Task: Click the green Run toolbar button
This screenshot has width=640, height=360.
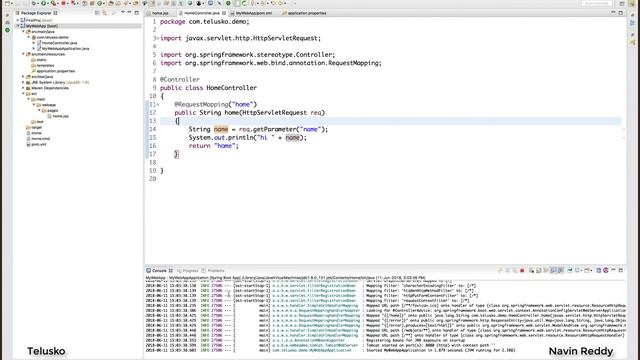Action: pyautogui.click(x=43, y=3)
